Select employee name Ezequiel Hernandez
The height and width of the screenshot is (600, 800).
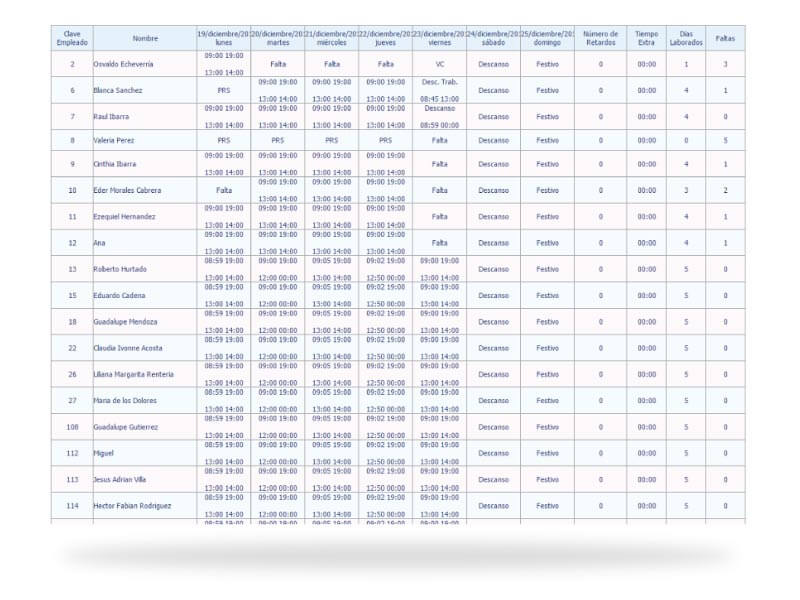click(x=124, y=217)
